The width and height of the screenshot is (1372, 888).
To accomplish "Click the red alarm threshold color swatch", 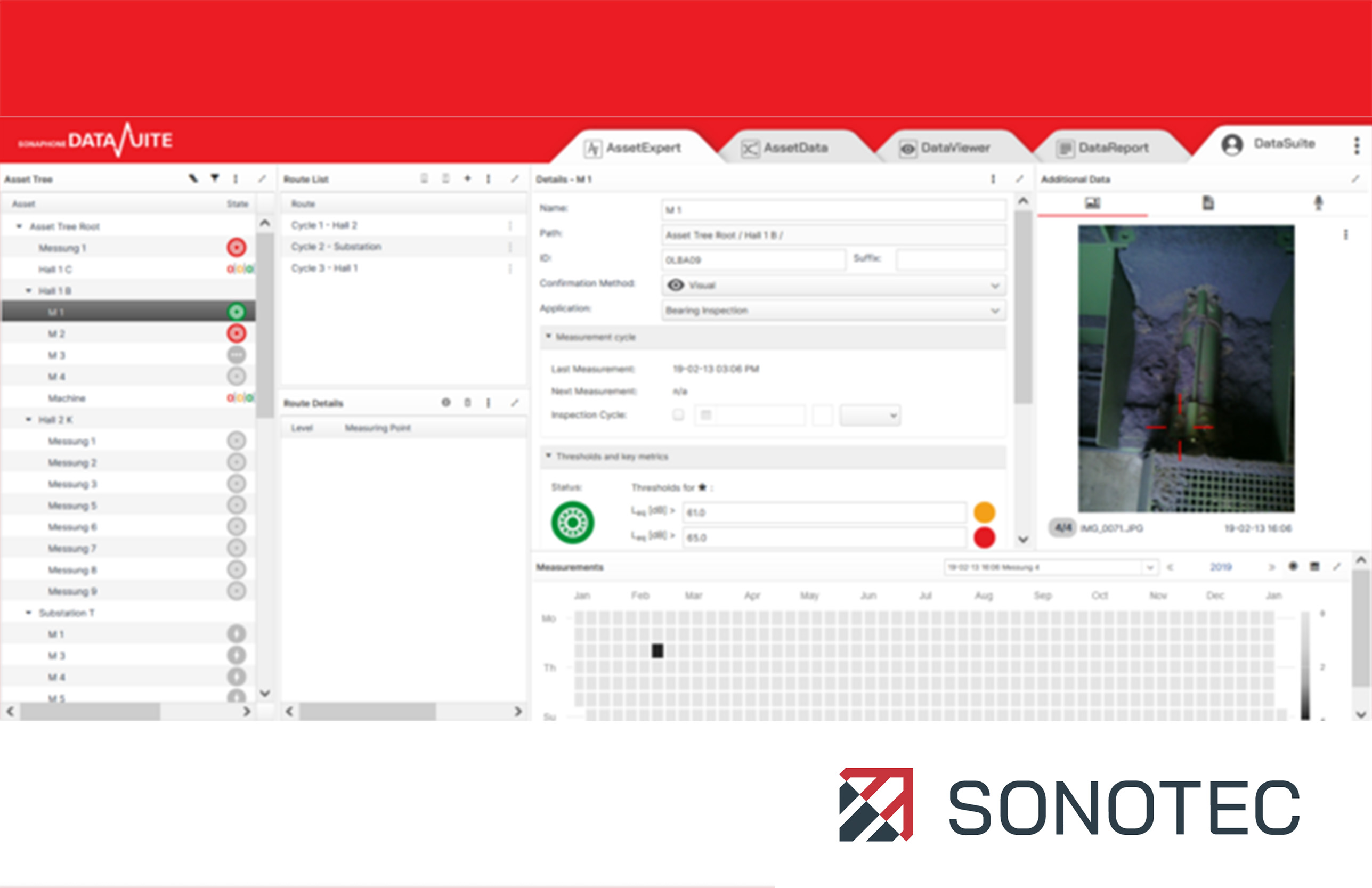I will pos(984,537).
